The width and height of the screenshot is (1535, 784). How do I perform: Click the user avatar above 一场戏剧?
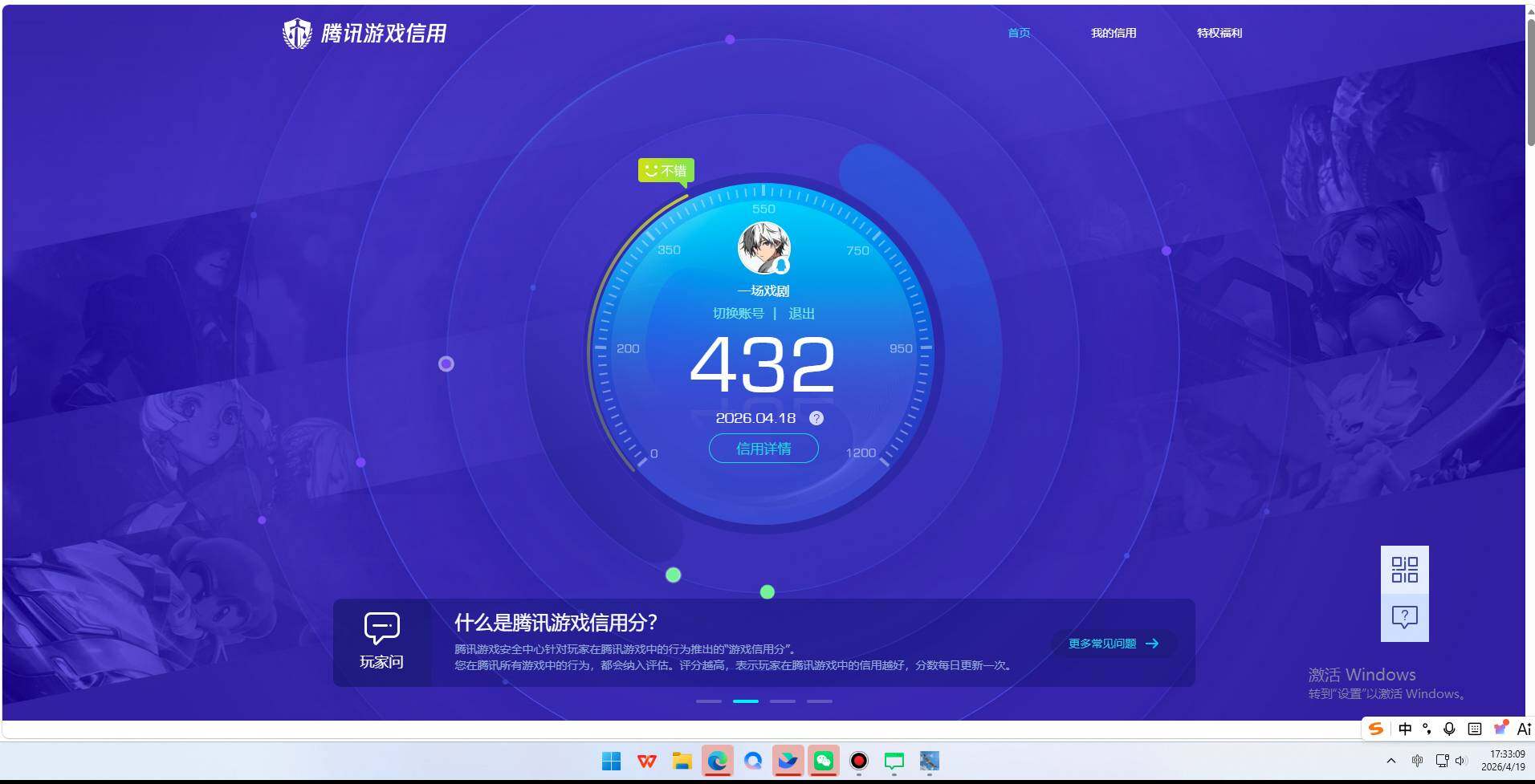763,248
